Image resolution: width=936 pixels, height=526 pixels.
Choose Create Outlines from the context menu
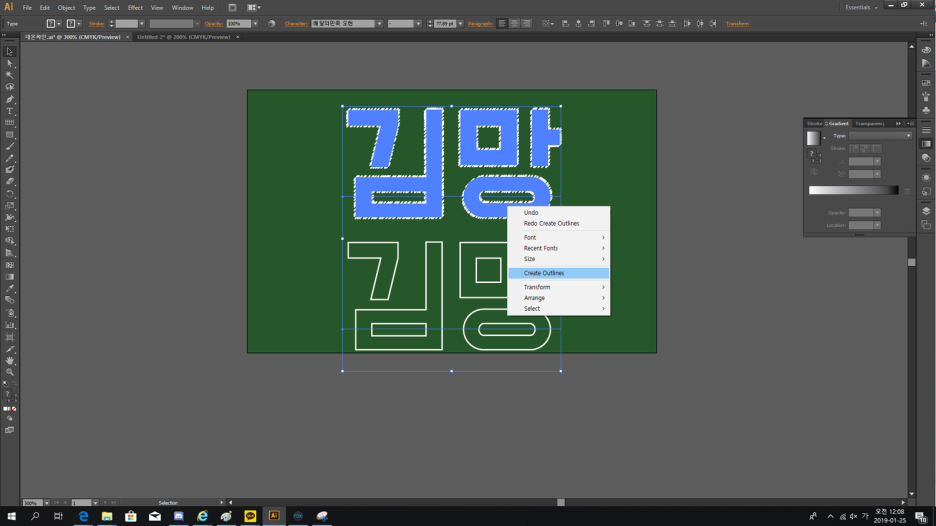[x=544, y=273]
